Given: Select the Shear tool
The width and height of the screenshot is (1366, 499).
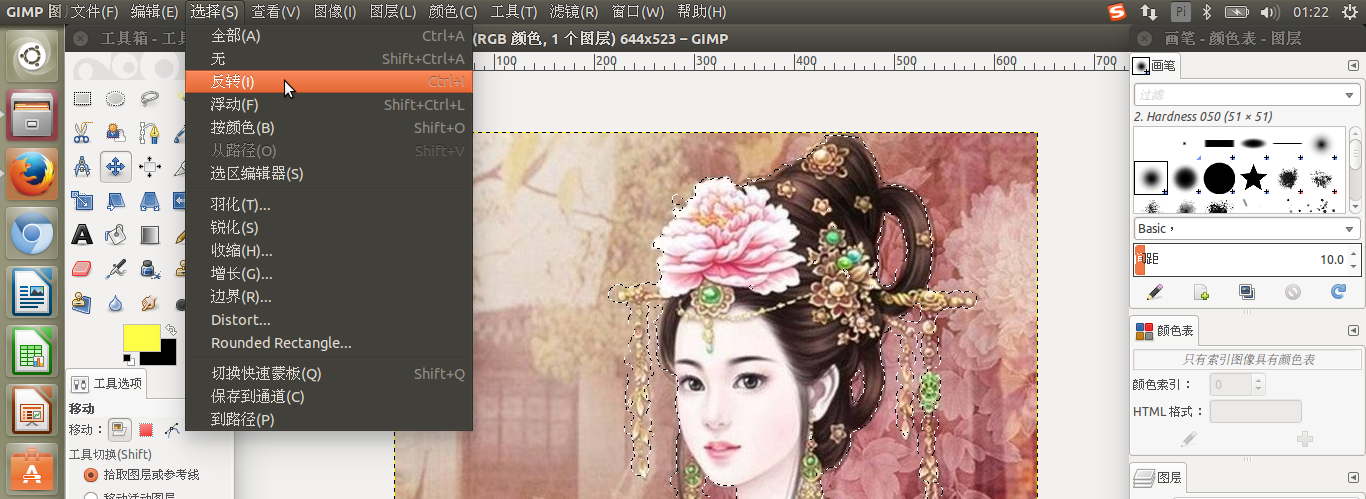Looking at the screenshot, I should (x=116, y=200).
